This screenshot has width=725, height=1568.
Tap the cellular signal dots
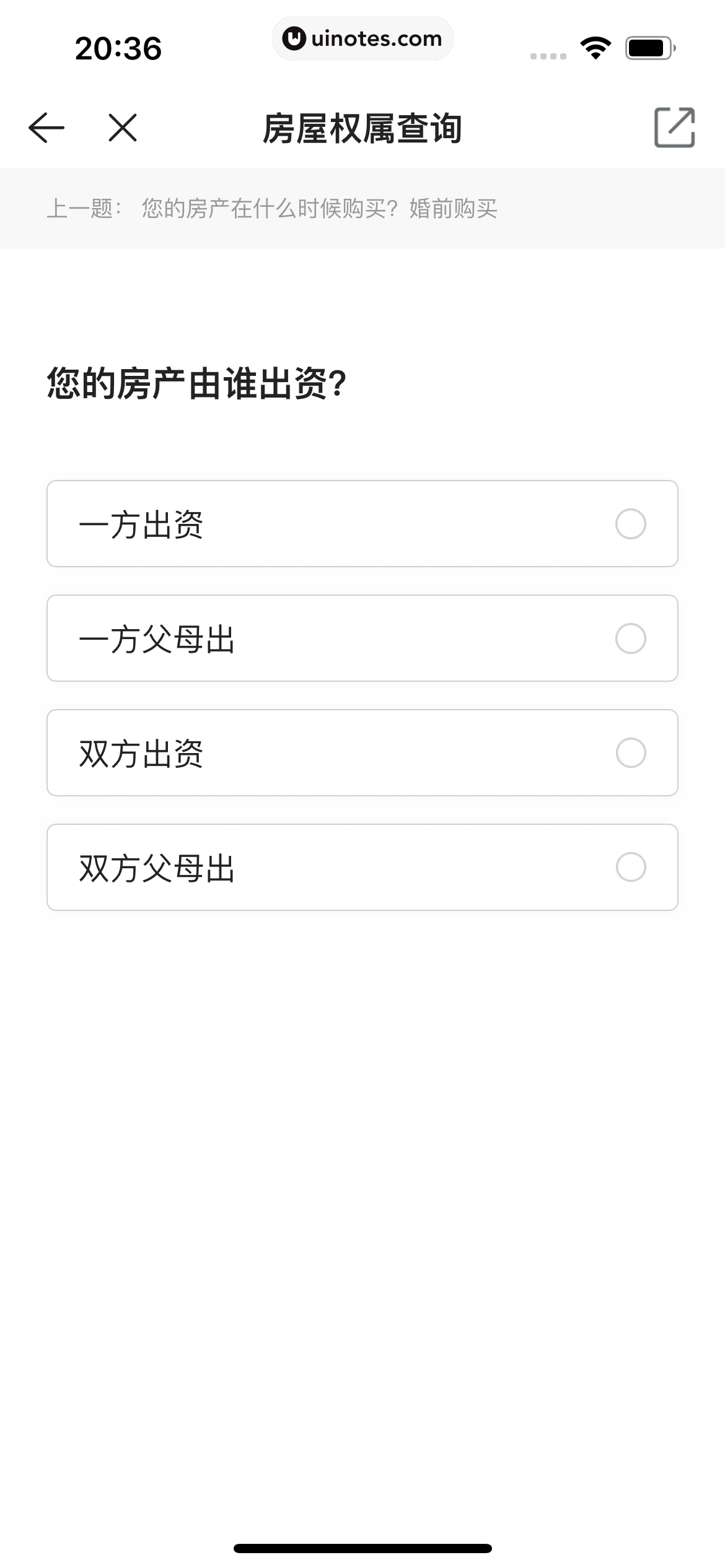pyautogui.click(x=548, y=56)
